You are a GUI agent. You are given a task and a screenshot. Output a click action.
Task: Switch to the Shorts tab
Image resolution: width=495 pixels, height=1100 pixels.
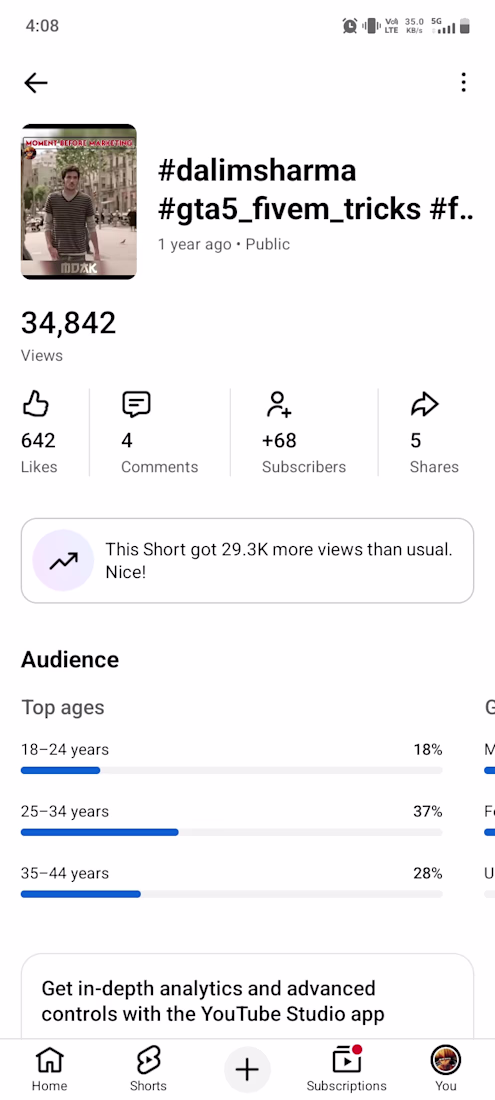pos(148,1069)
